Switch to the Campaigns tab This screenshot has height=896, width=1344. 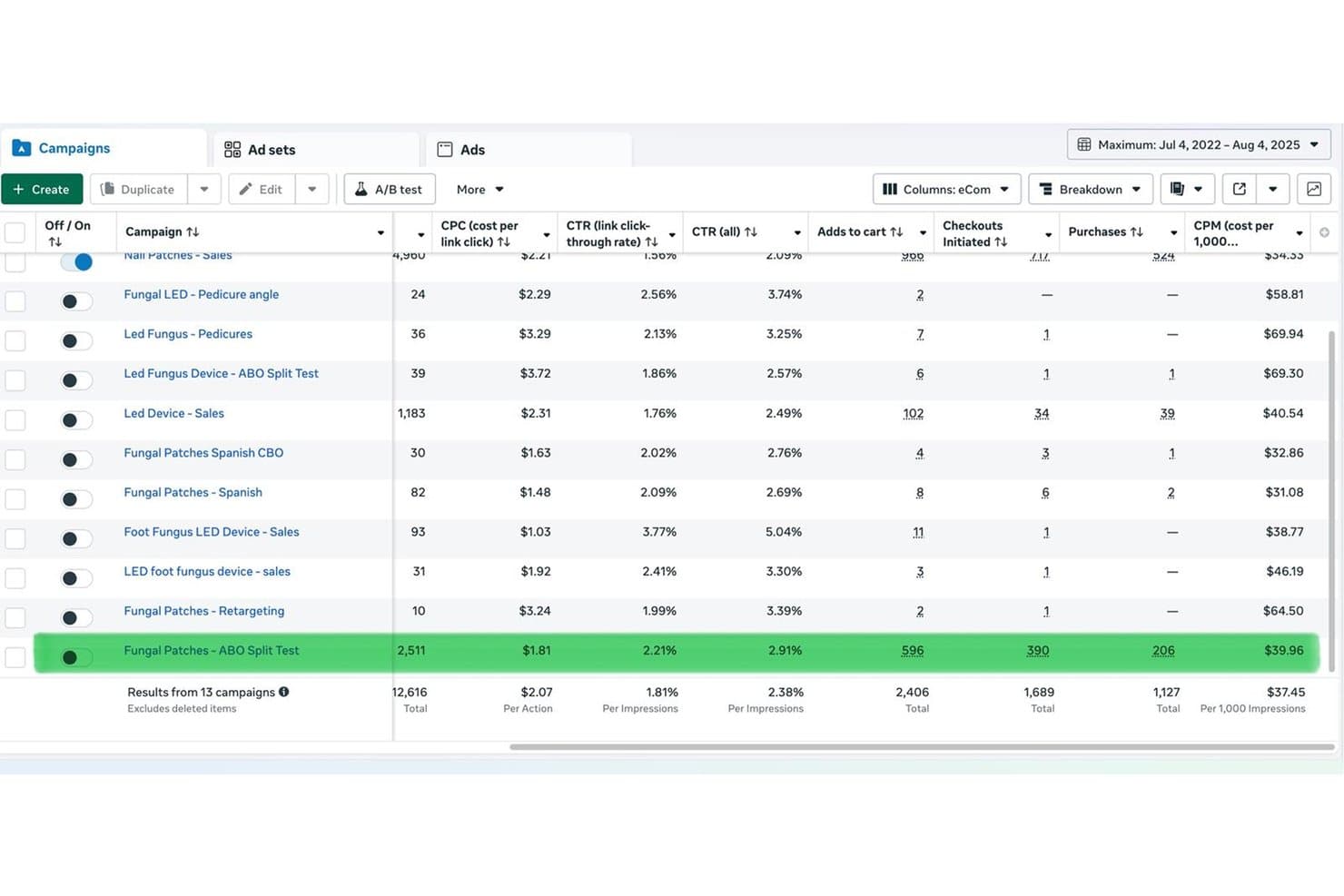click(x=104, y=148)
